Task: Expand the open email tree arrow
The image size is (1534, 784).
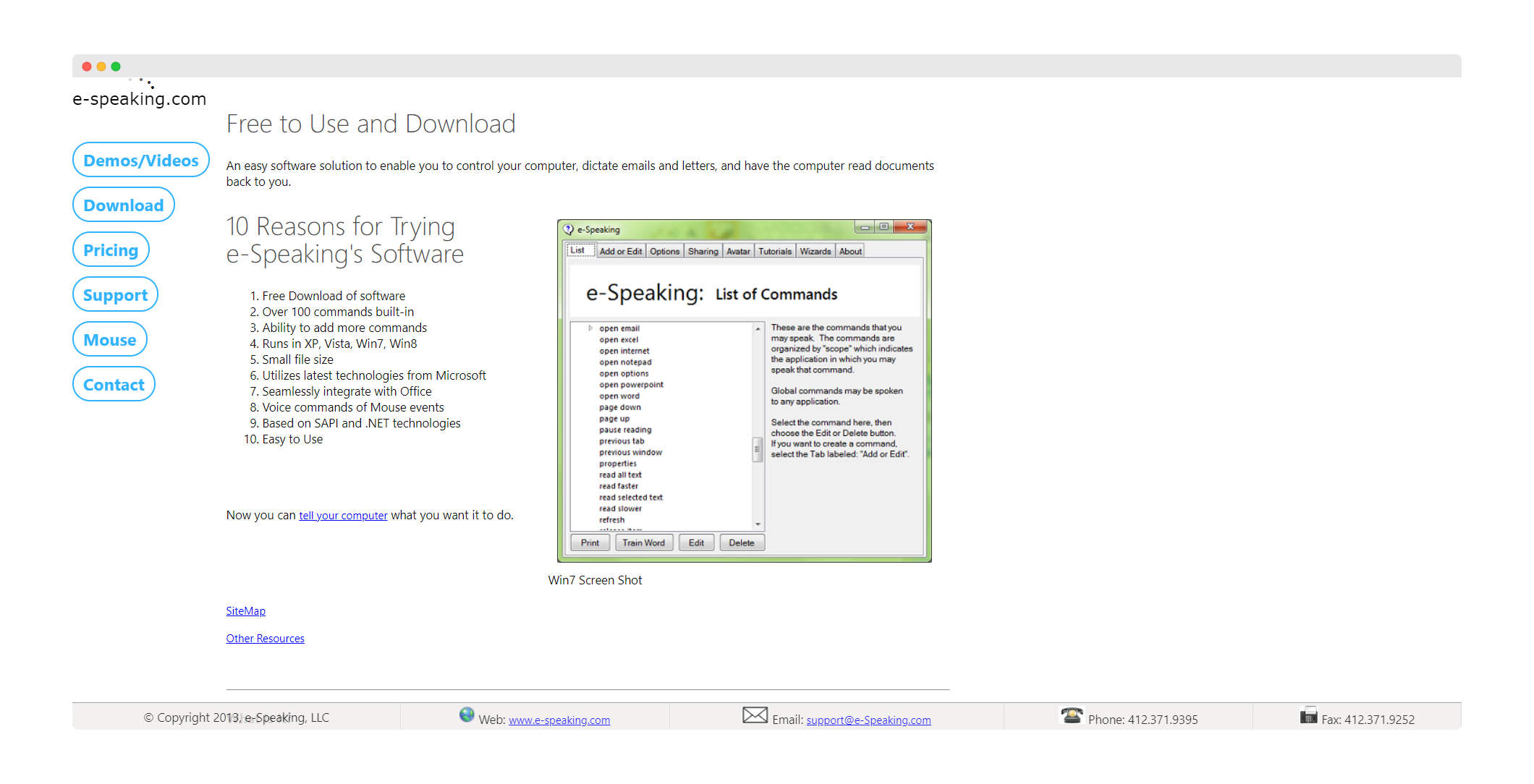Action: coord(590,328)
